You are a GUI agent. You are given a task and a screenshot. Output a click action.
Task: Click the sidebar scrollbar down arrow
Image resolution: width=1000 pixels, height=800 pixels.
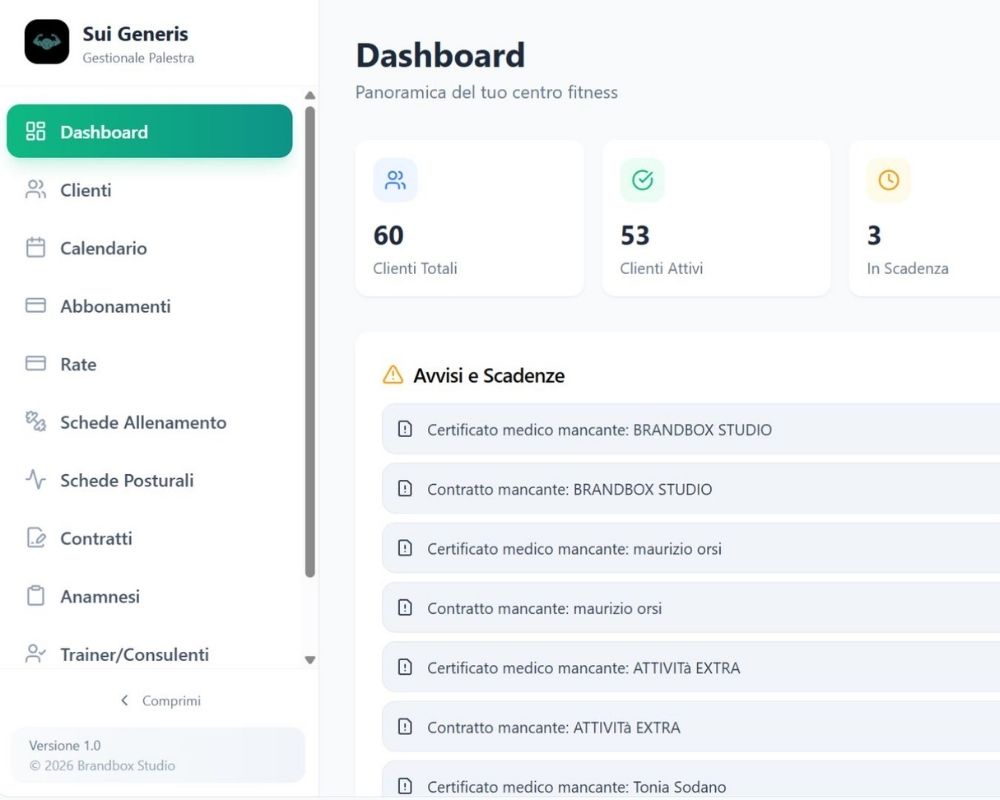click(310, 660)
